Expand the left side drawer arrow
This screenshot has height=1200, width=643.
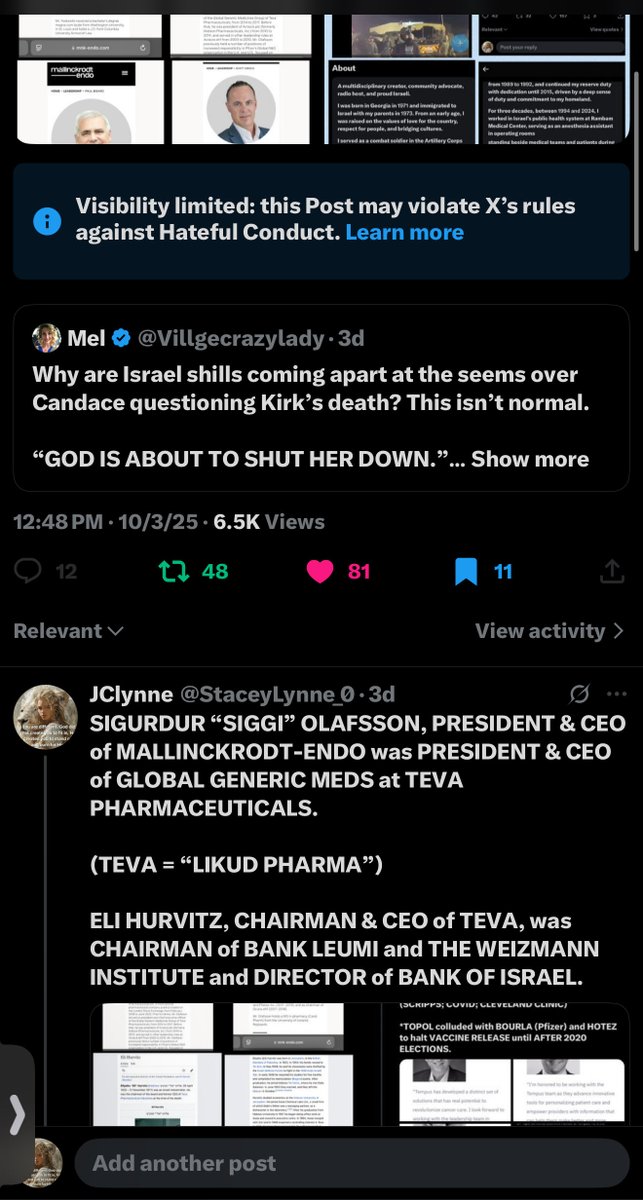(x=17, y=1115)
